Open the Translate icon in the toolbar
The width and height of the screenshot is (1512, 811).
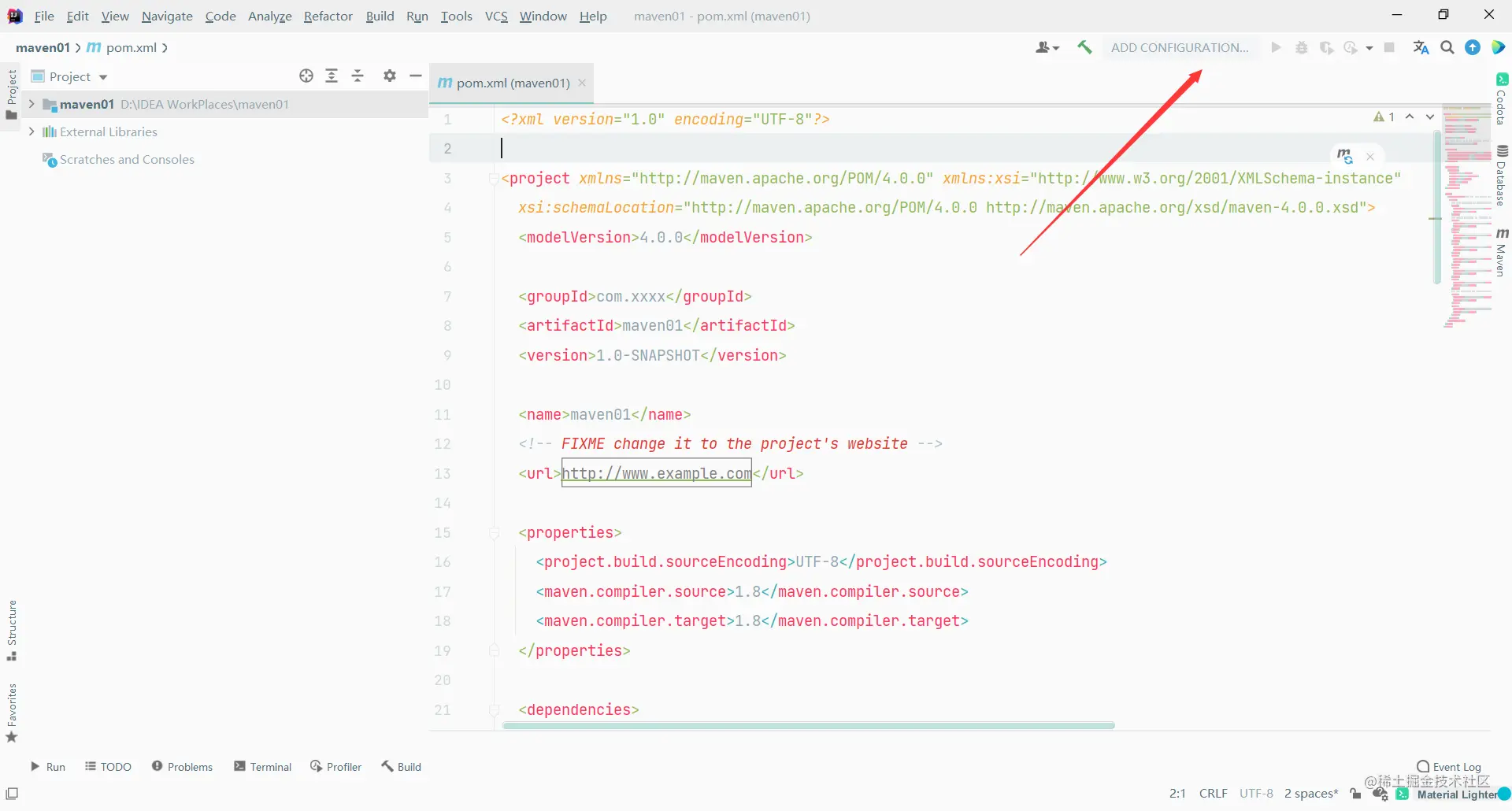pyautogui.click(x=1421, y=47)
